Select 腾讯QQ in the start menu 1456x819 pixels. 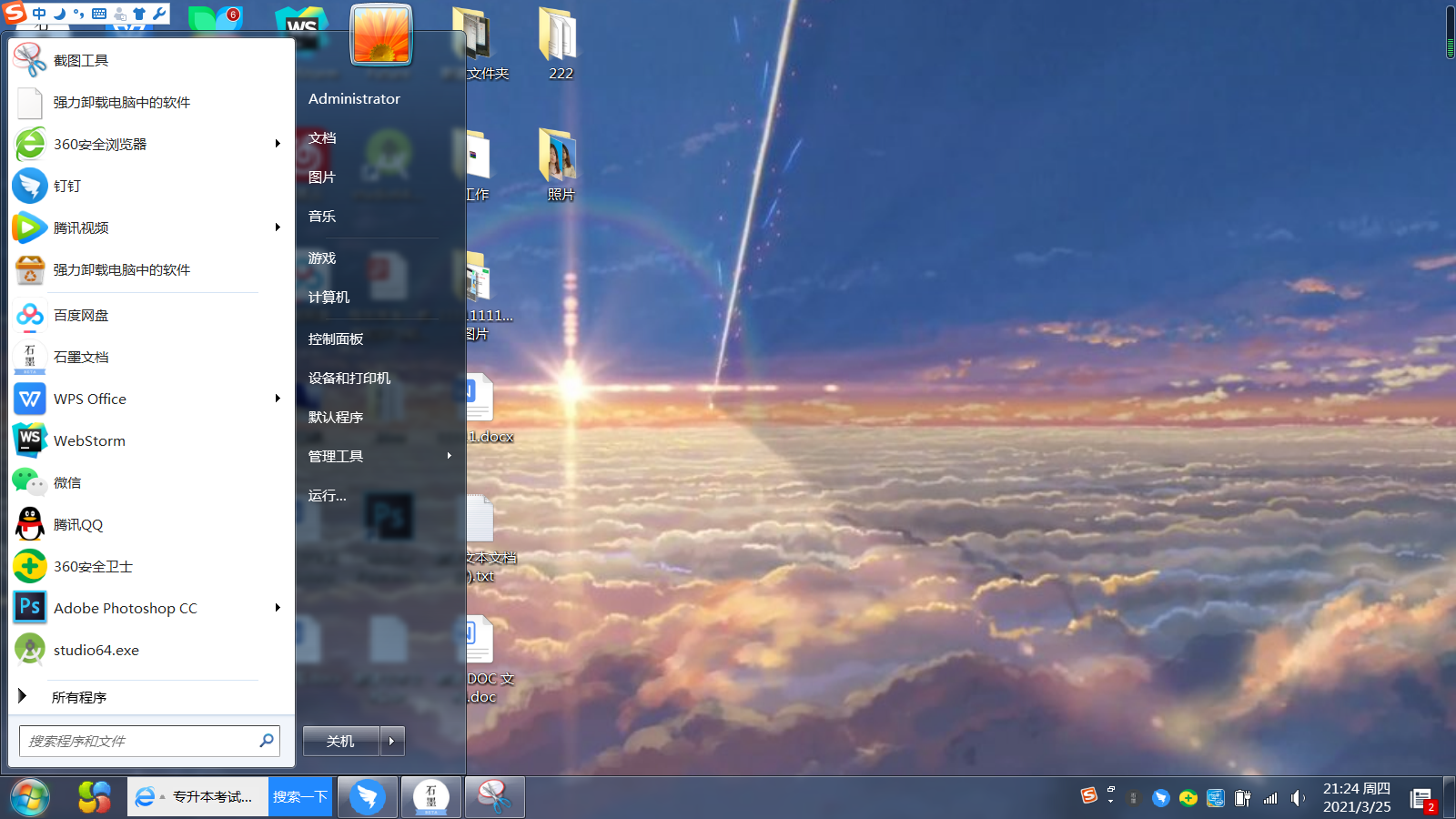[78, 524]
